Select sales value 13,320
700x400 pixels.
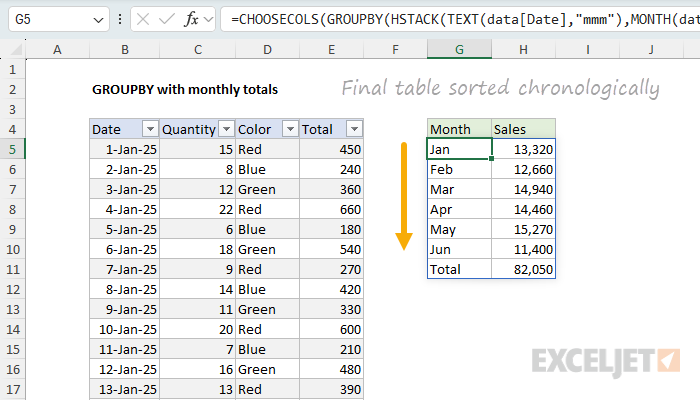(x=524, y=149)
